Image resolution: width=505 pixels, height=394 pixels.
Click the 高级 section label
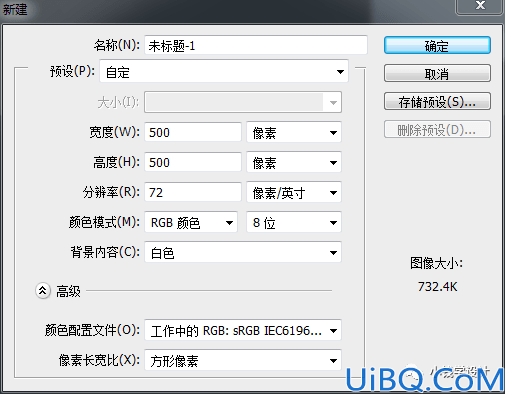[x=68, y=291]
